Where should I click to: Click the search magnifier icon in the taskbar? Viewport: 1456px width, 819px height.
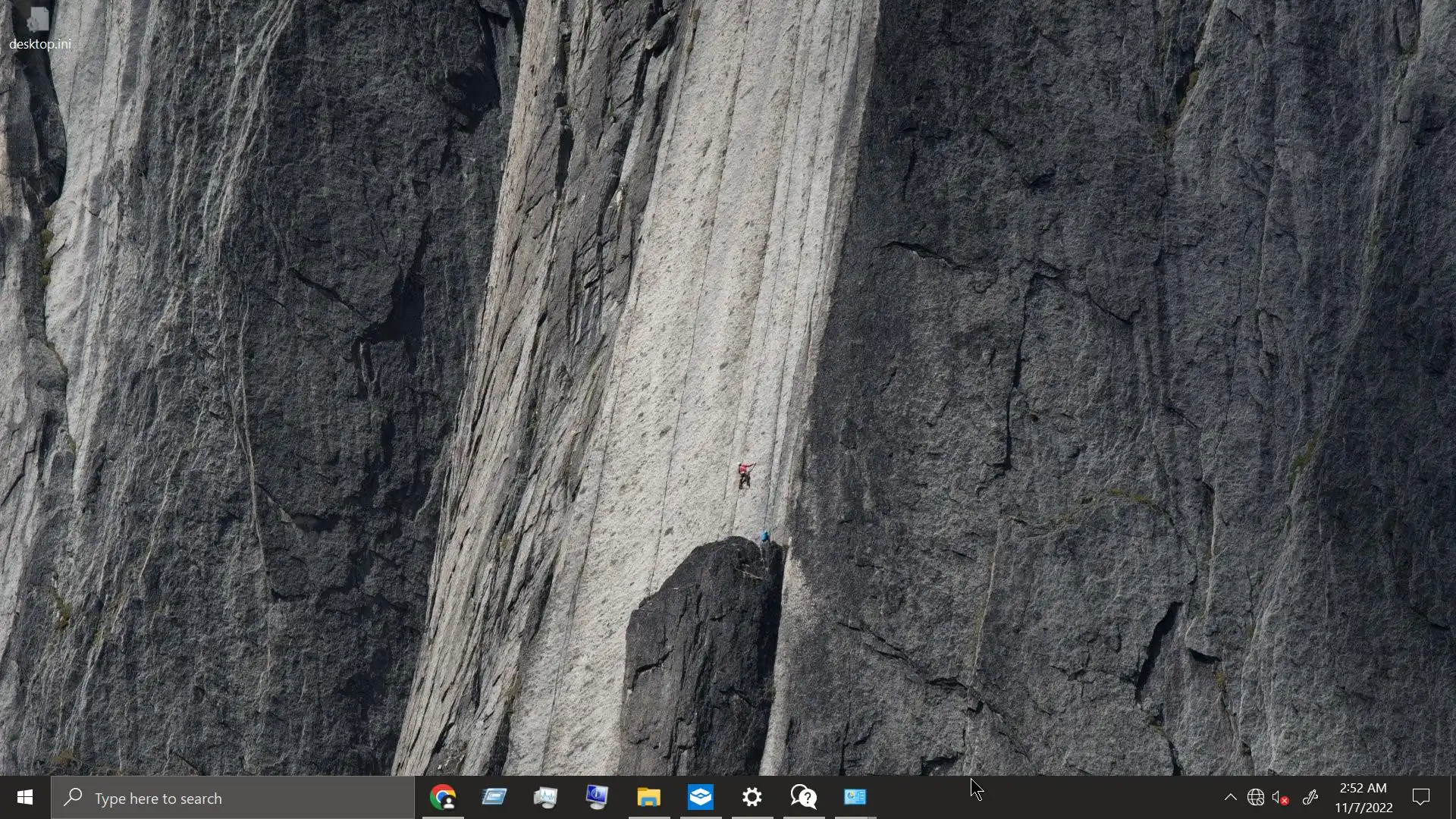[x=74, y=798]
